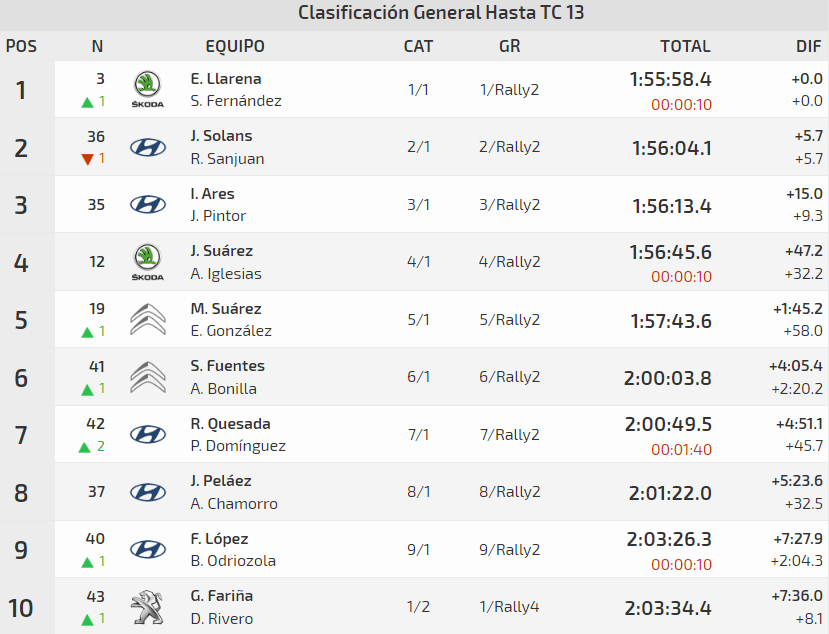Click the Hyundai logo next to J. Solans
Viewport: 829px width, 634px height.
pos(148,148)
